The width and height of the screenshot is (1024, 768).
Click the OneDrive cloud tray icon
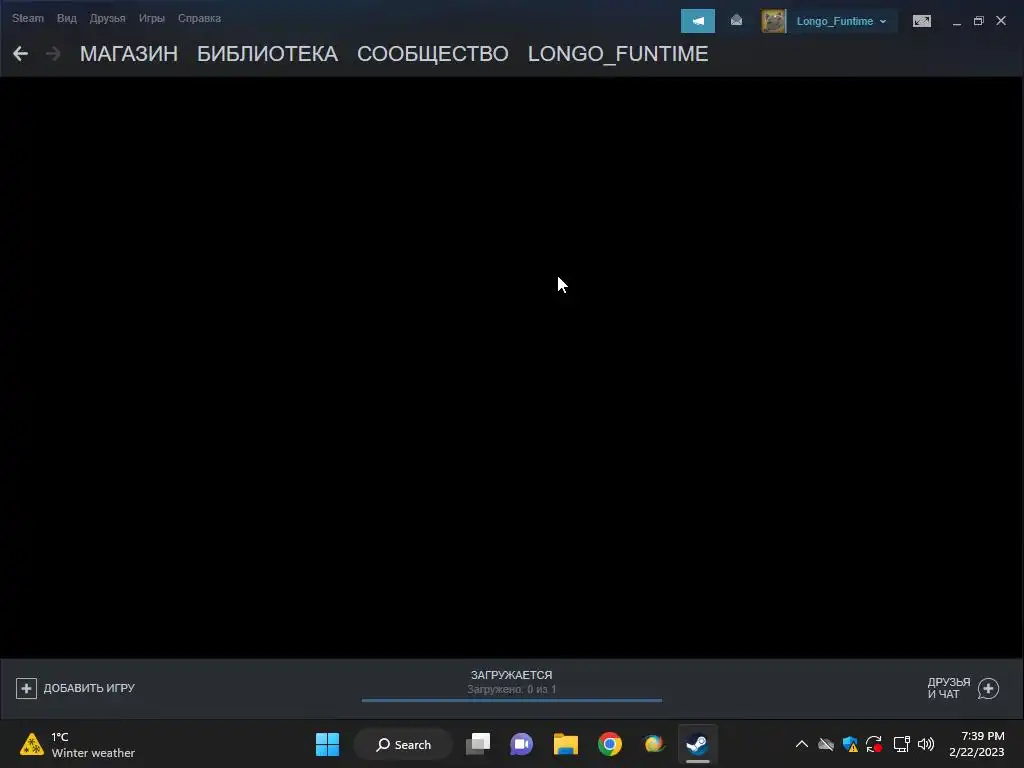(826, 744)
